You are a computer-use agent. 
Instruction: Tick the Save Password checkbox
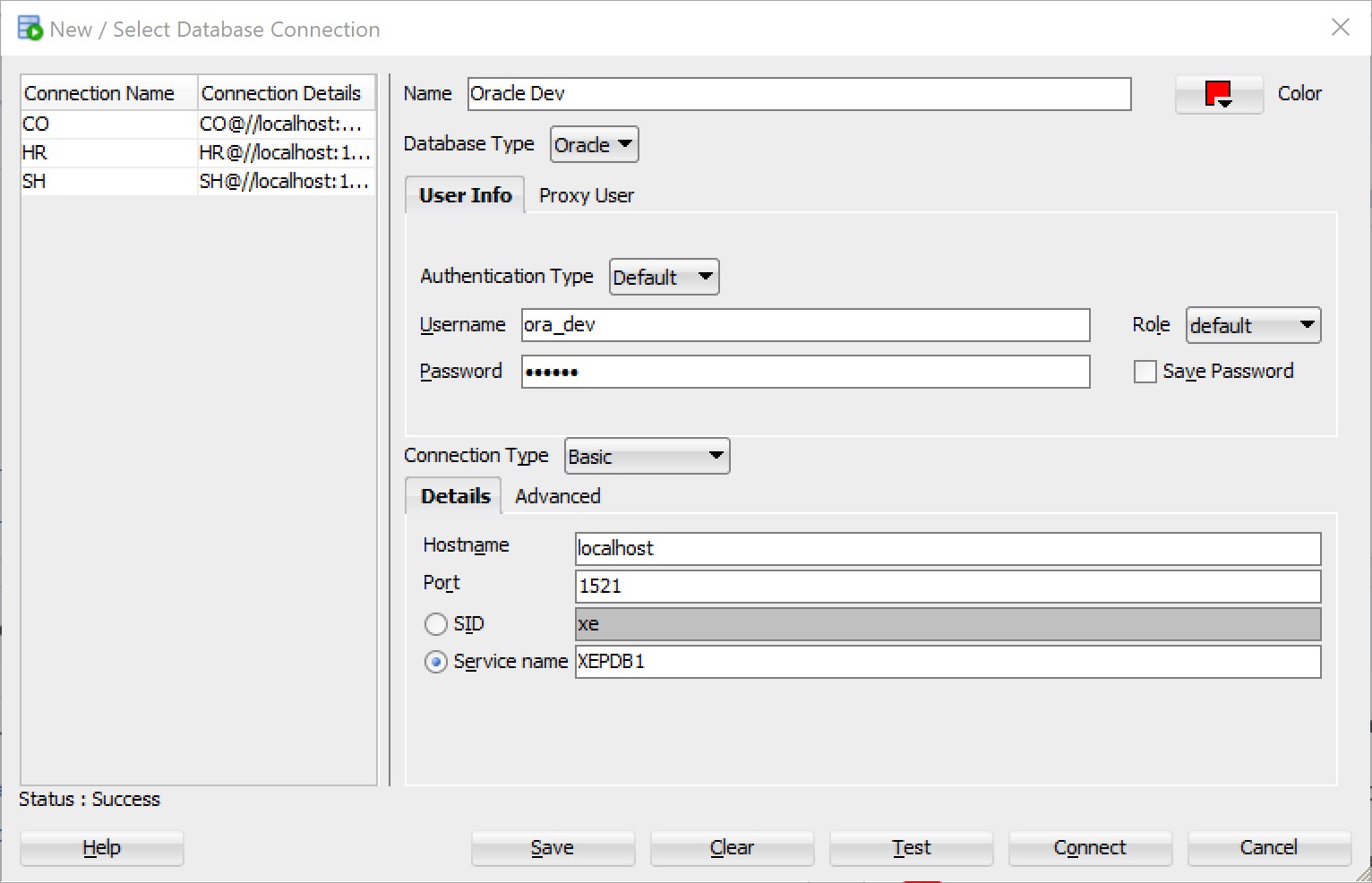[1145, 372]
